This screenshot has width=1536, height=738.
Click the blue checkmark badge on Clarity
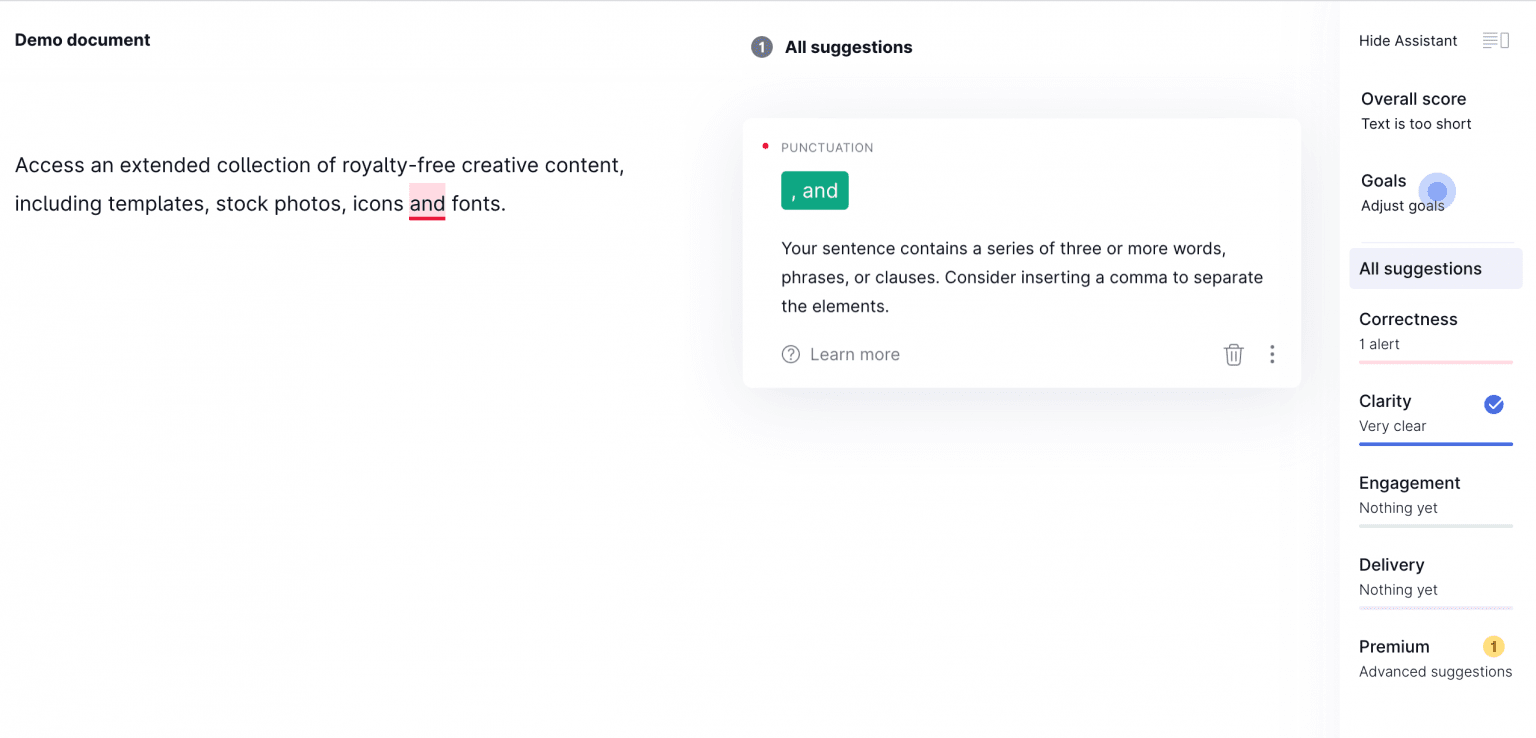point(1494,404)
